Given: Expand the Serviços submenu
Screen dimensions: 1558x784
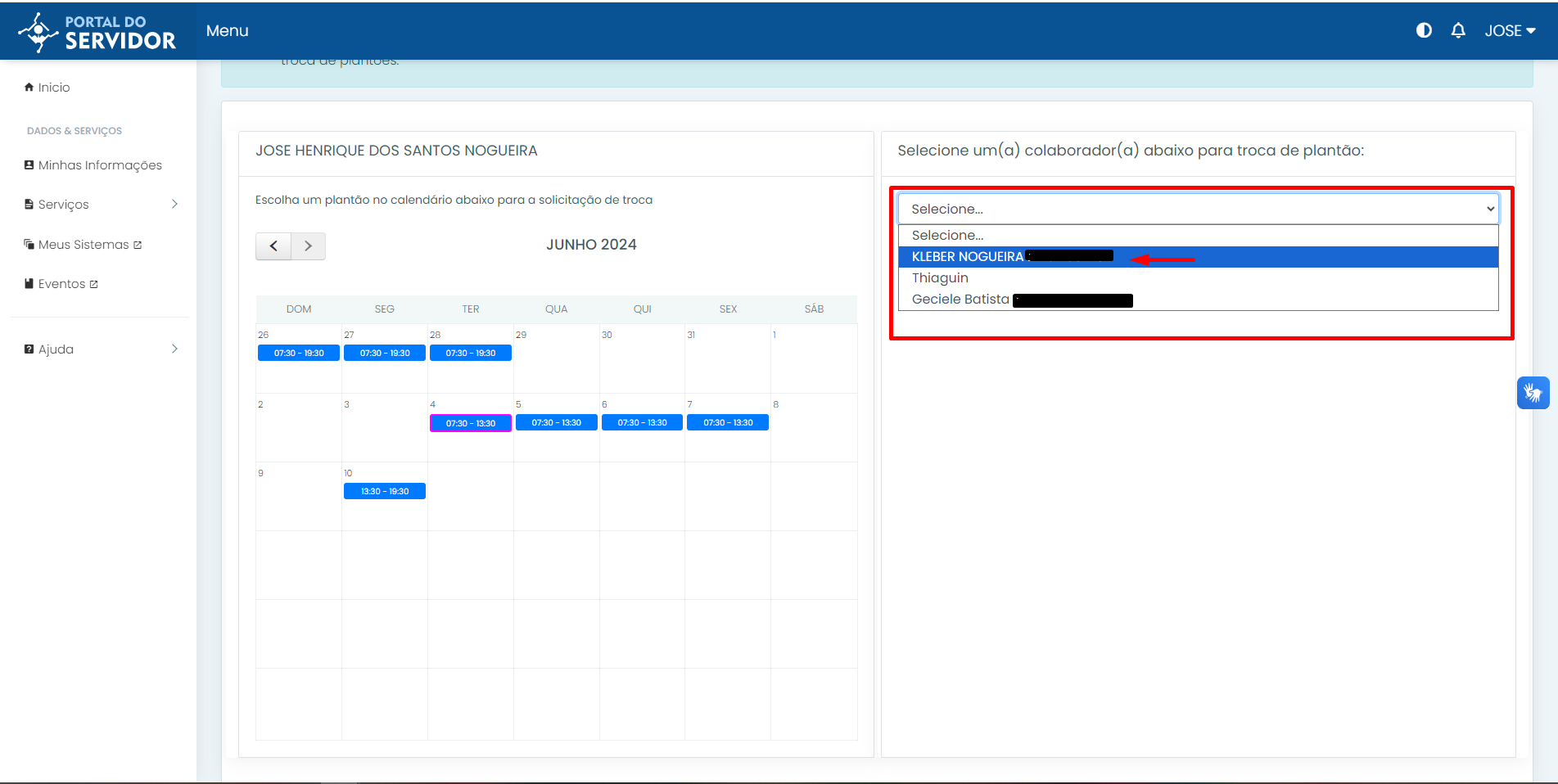Looking at the screenshot, I should [101, 204].
